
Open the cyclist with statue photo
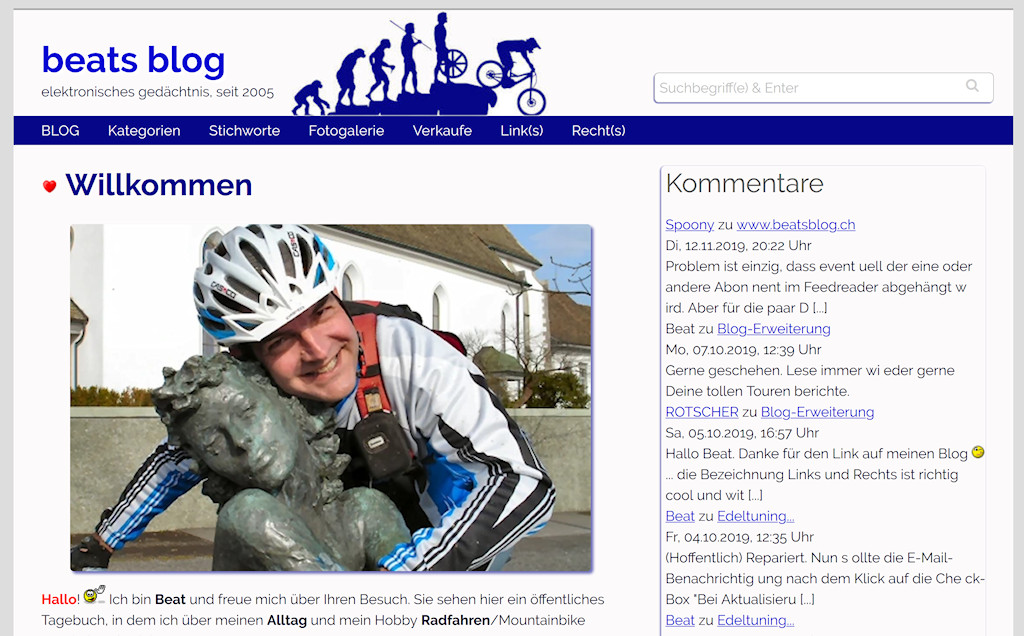pyautogui.click(x=331, y=398)
